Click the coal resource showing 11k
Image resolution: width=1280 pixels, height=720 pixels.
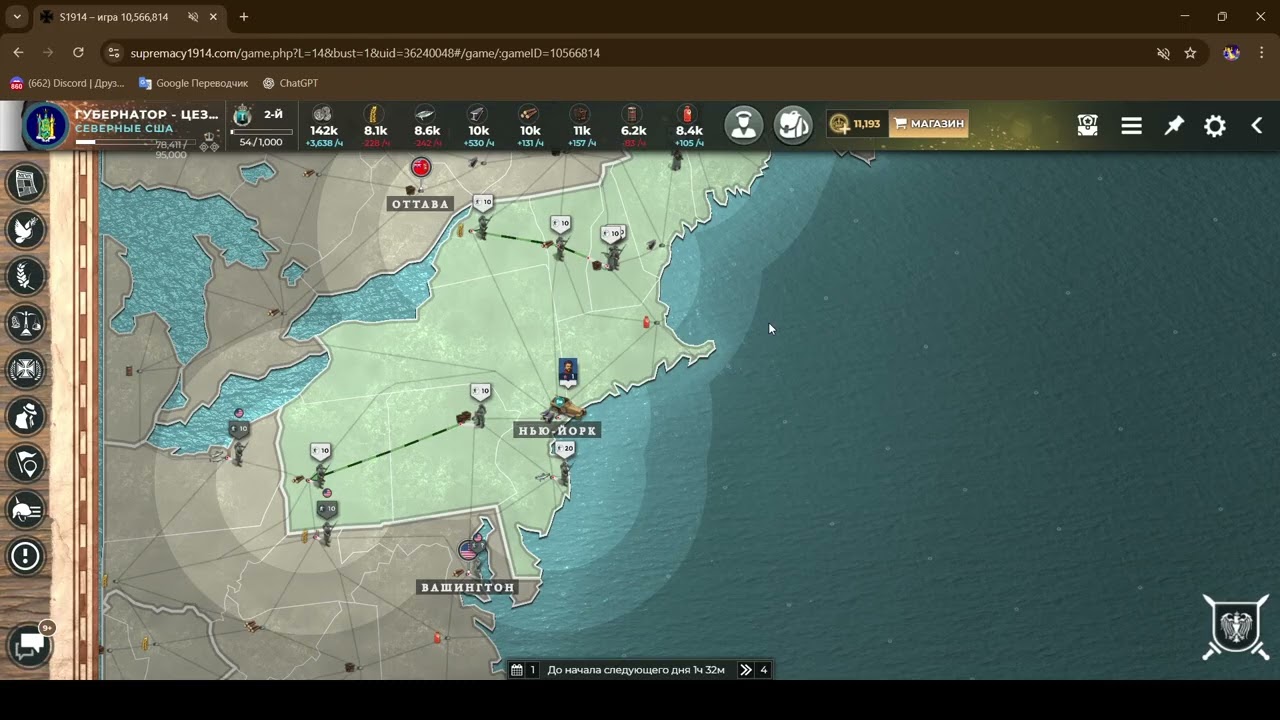582,126
